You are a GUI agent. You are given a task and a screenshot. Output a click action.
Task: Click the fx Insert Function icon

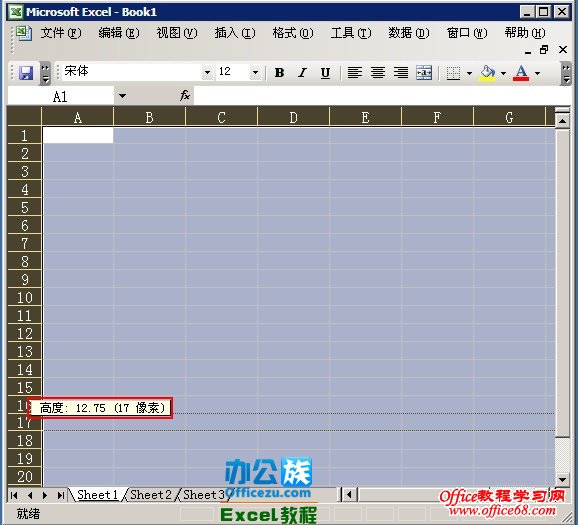(185, 96)
